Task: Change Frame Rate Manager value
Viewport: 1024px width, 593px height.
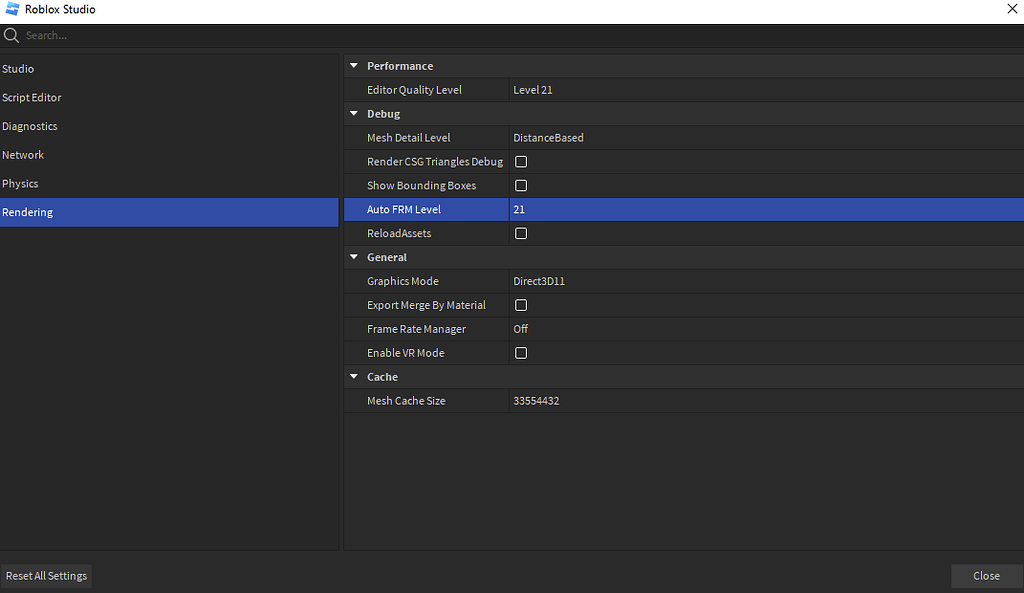Action: coord(766,329)
